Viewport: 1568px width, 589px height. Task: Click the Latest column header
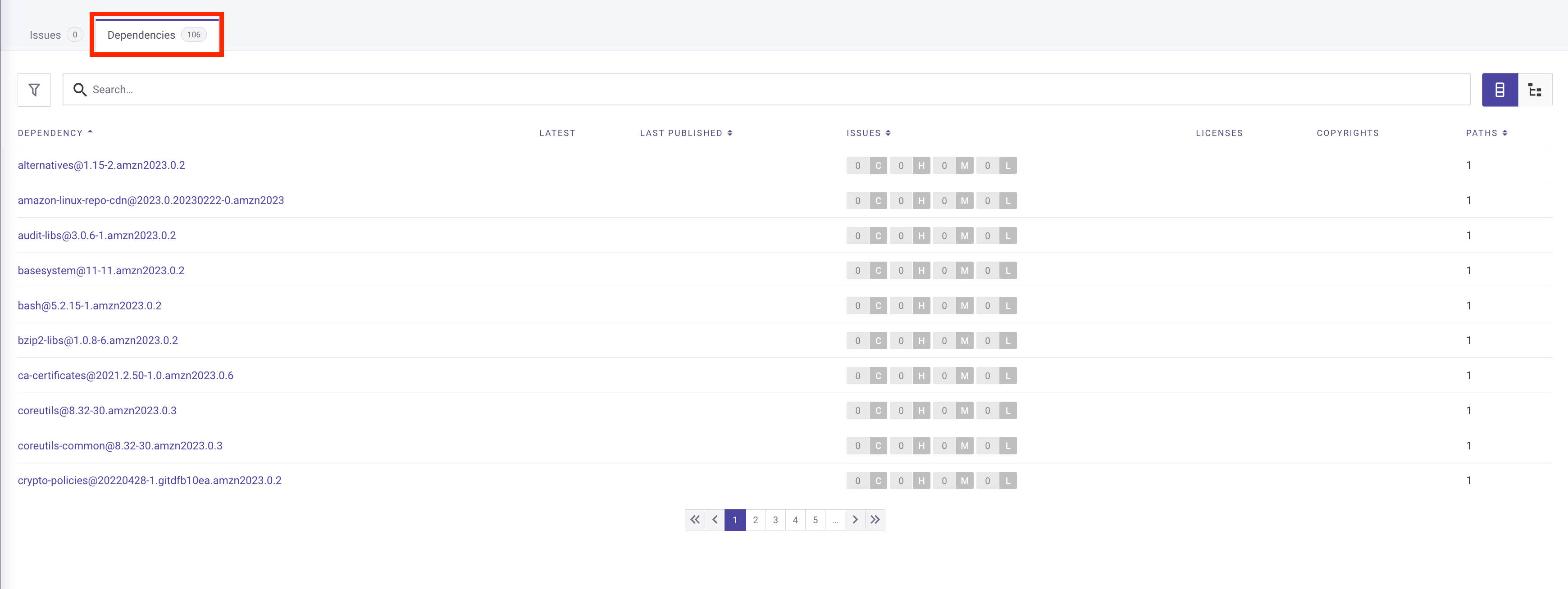pos(557,133)
